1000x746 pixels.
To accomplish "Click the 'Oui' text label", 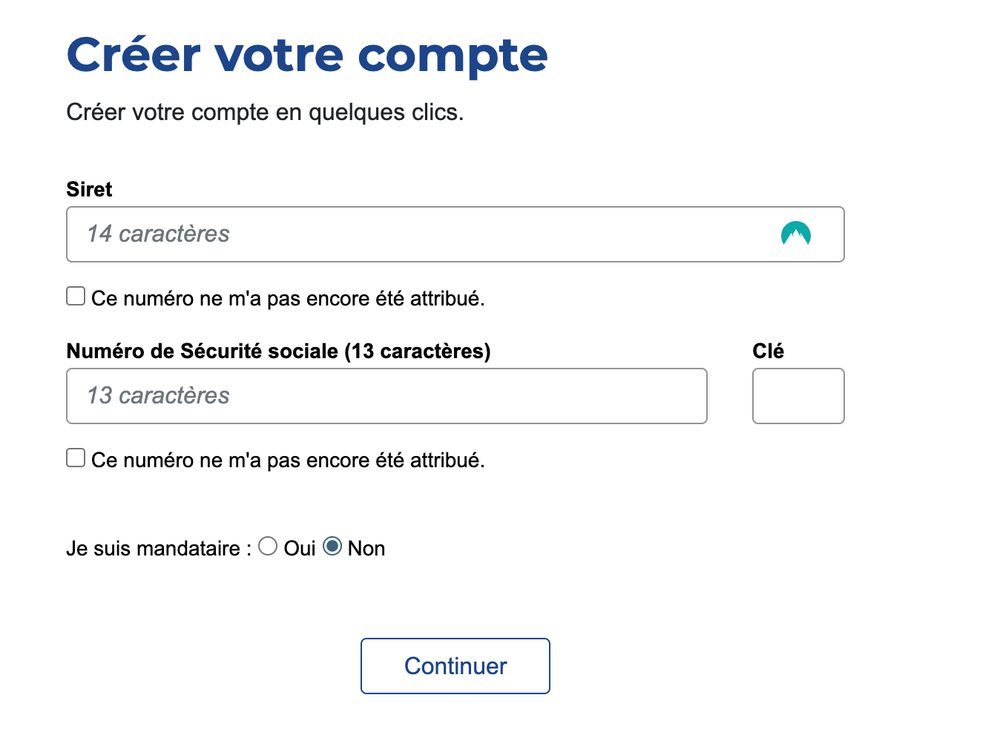I will (x=300, y=548).
